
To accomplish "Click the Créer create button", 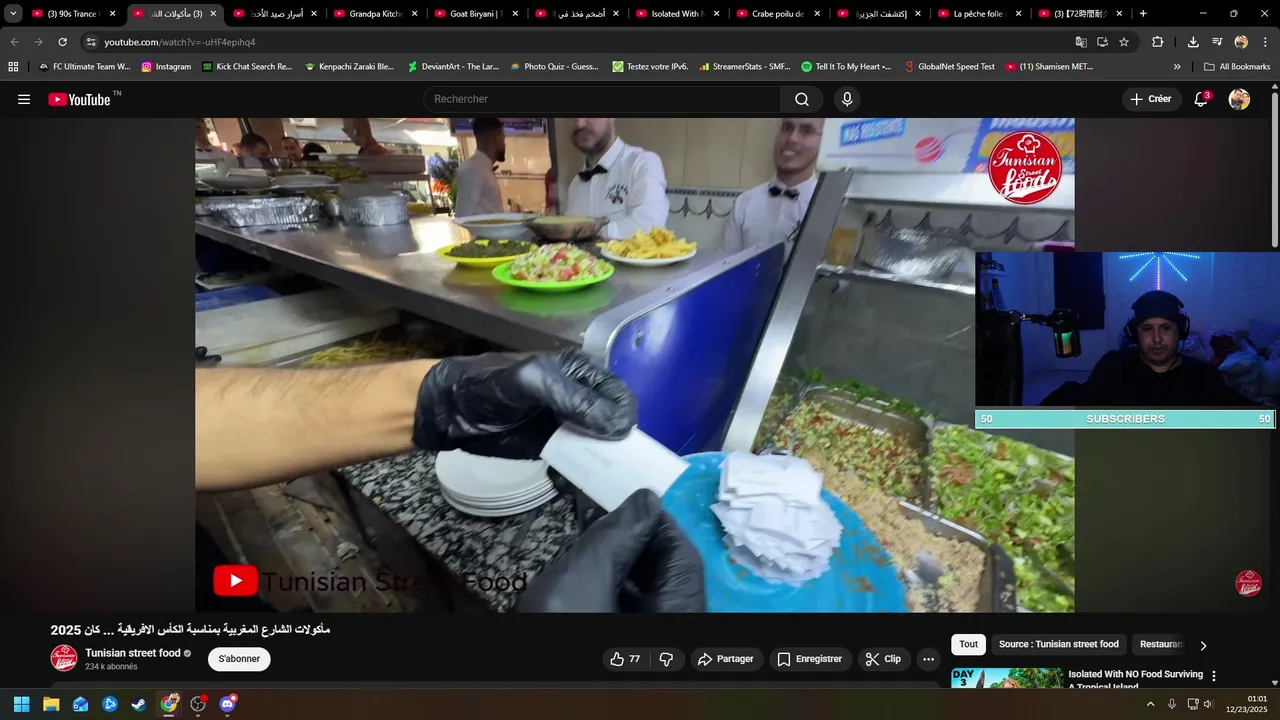I will coord(1151,99).
